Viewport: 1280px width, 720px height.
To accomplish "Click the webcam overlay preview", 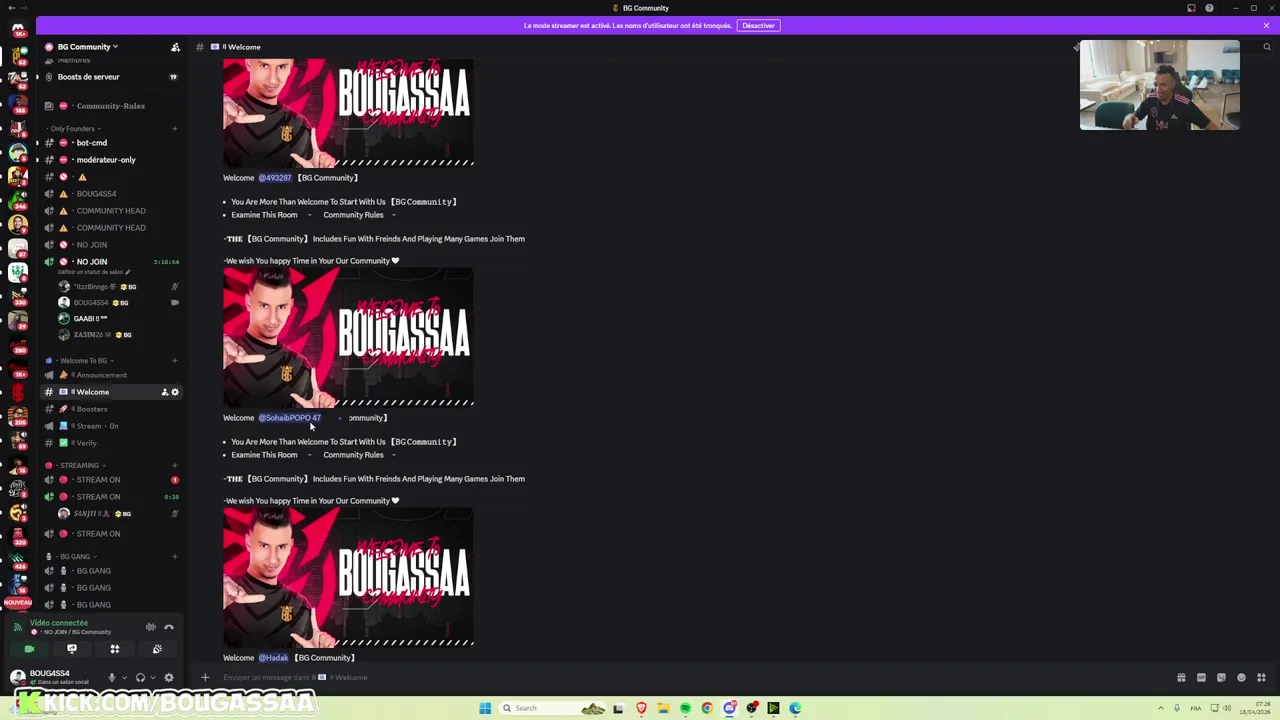I will (1159, 85).
